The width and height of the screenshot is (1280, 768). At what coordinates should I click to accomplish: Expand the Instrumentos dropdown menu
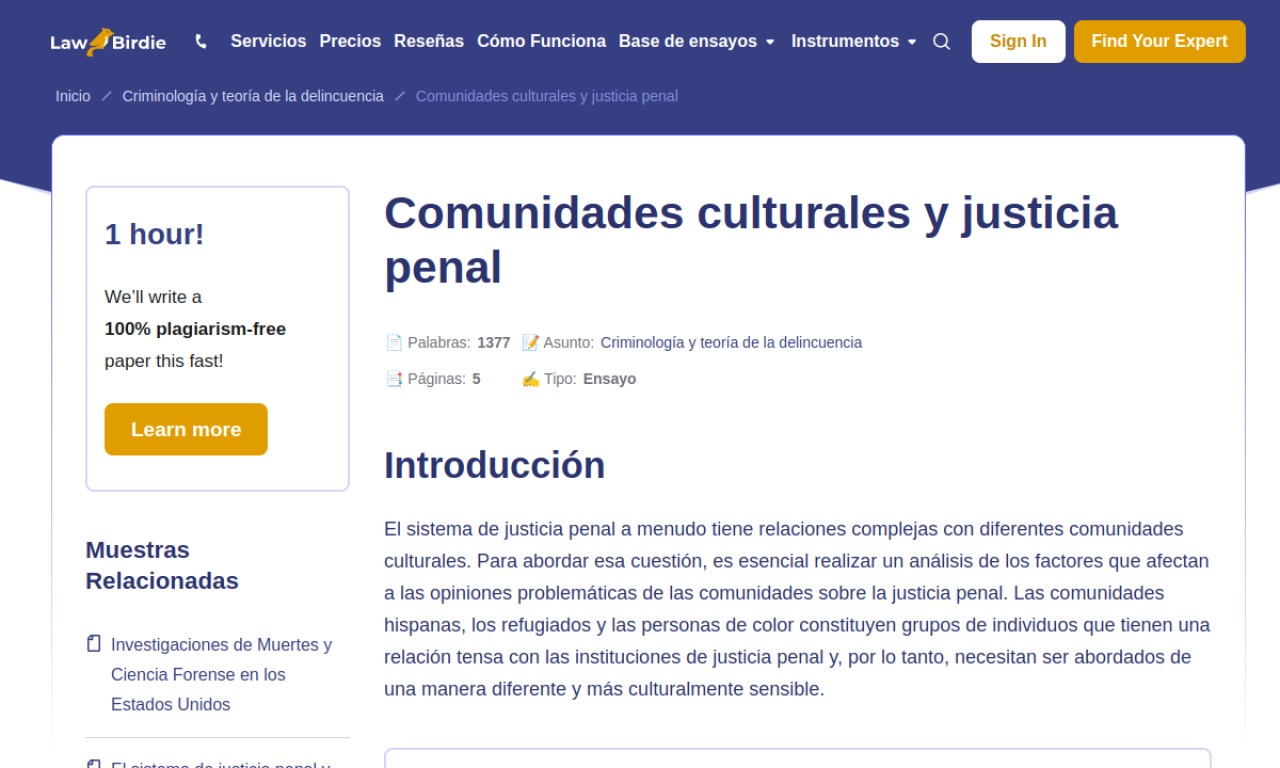(x=854, y=41)
